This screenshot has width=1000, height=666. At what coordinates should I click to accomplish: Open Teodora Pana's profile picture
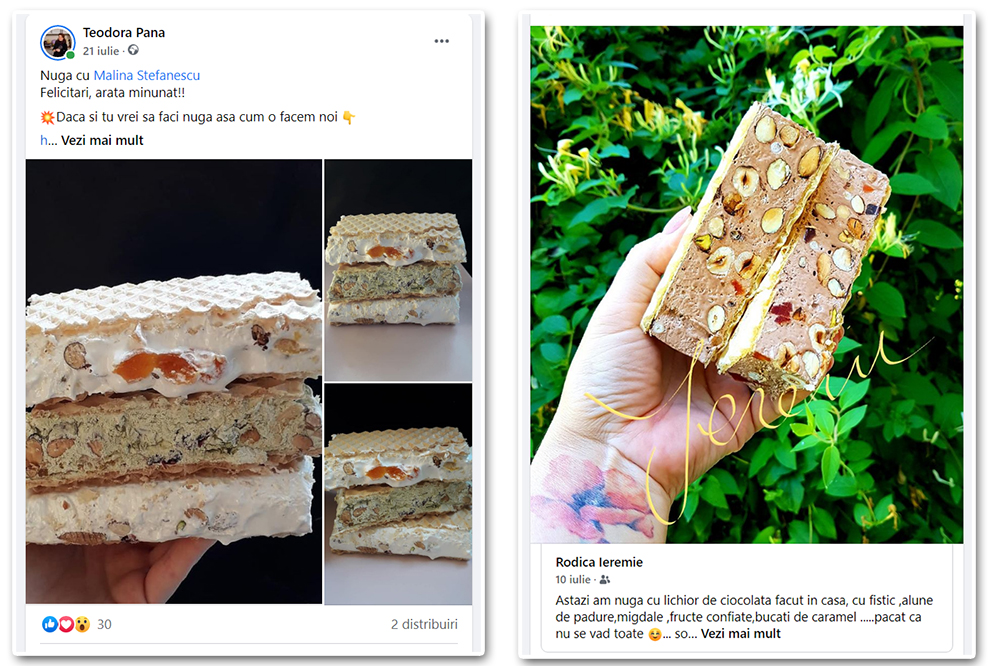coord(57,42)
